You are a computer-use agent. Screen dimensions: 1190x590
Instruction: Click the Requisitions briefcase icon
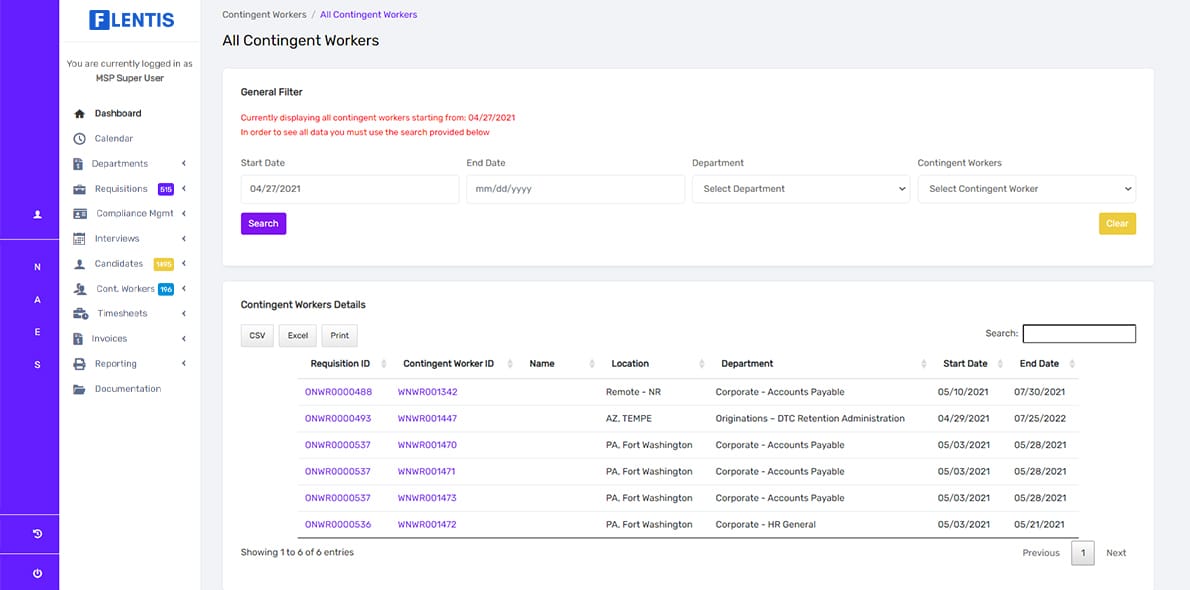click(x=79, y=189)
